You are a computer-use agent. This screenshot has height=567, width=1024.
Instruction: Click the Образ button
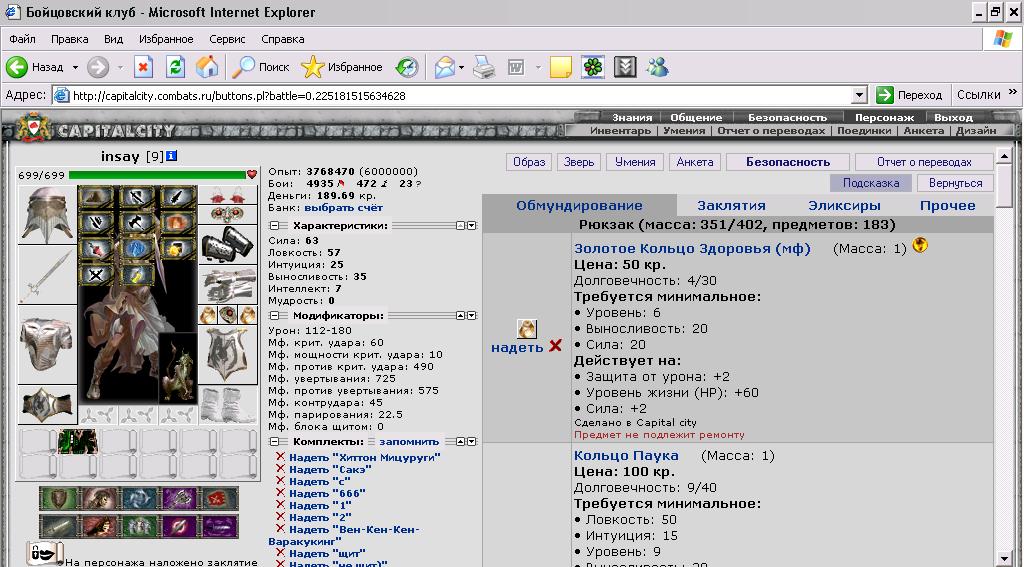(529, 162)
